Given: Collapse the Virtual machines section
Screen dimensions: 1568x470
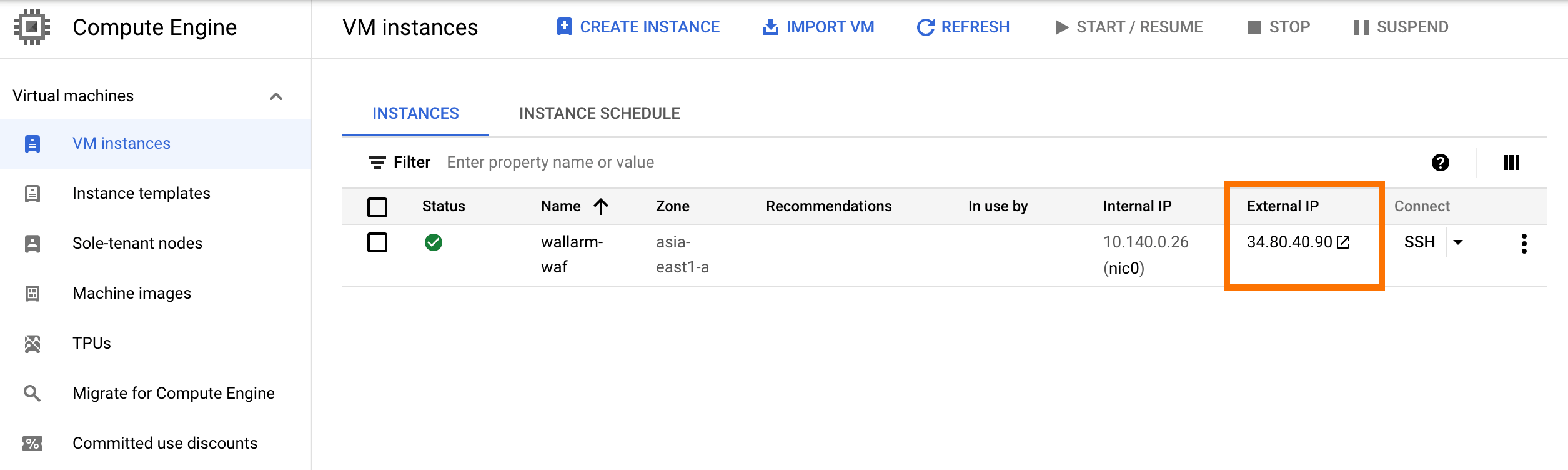Looking at the screenshot, I should click(276, 96).
